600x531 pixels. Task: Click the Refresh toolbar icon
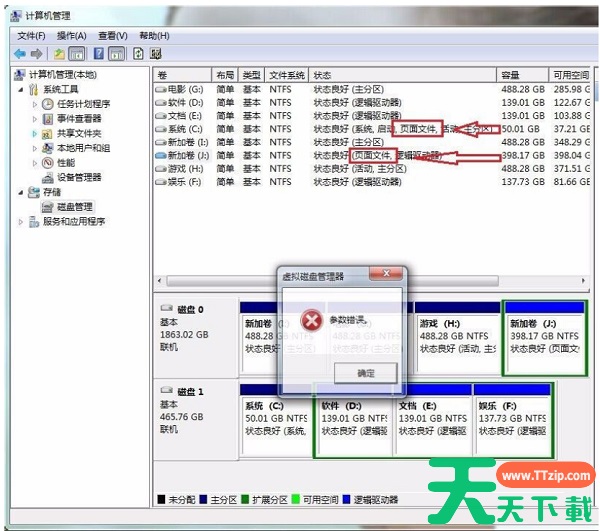[138, 54]
